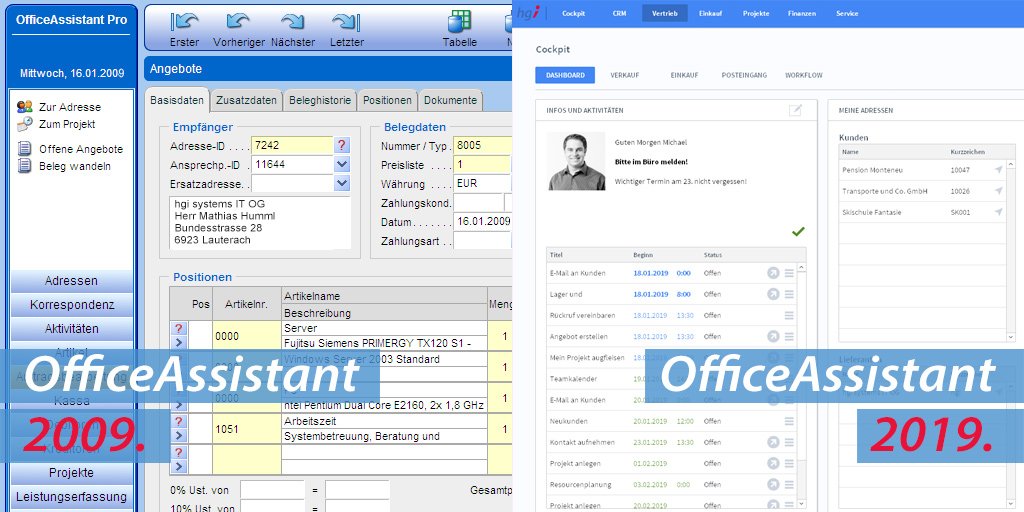
Task: Select the Basisdaten tab
Action: [177, 101]
